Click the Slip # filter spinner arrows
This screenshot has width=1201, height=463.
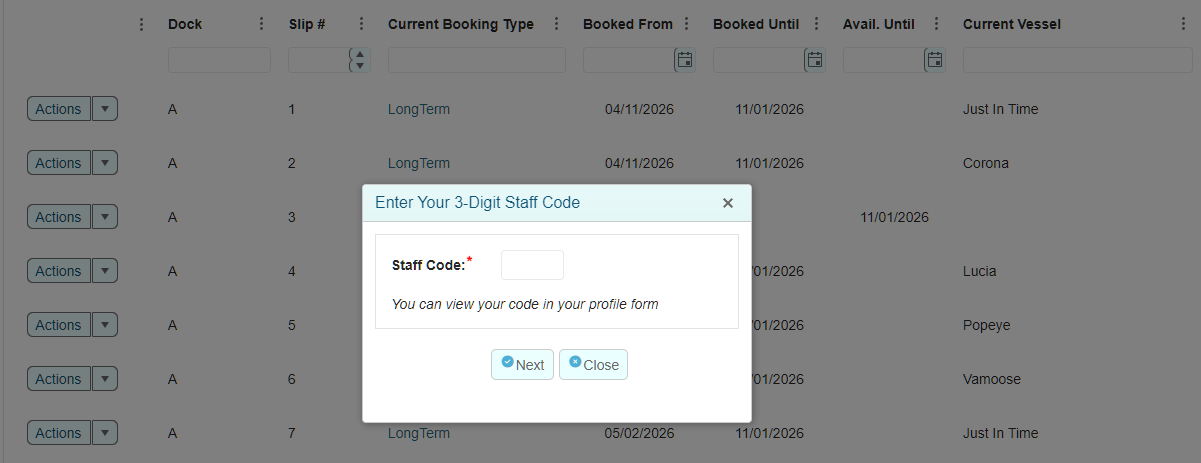tap(360, 60)
